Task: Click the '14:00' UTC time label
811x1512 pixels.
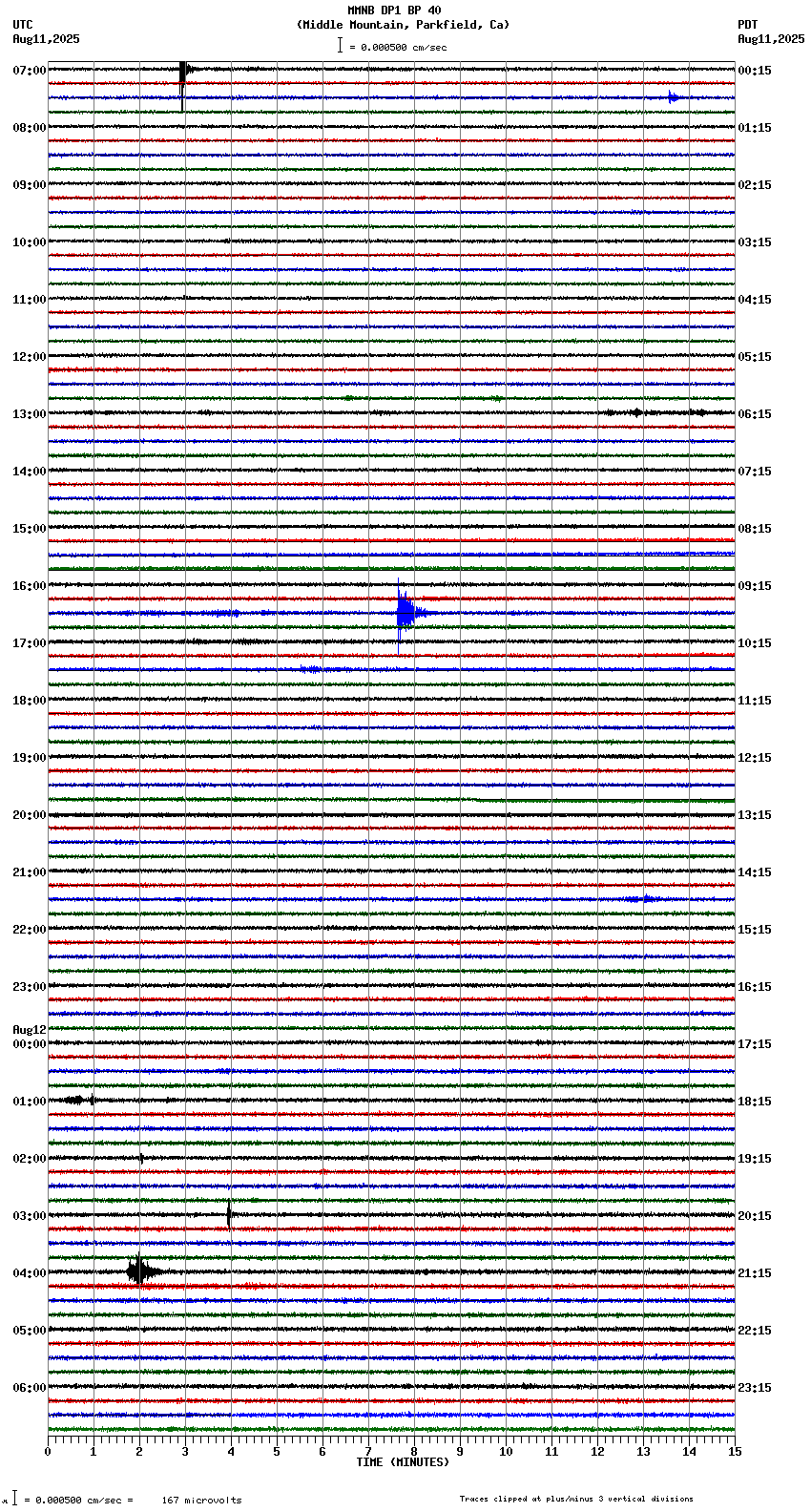Action: [x=30, y=472]
